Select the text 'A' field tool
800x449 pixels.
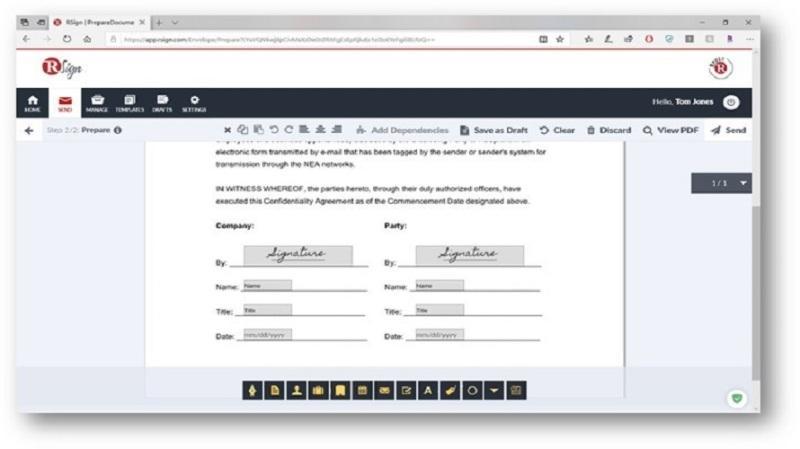coord(428,391)
